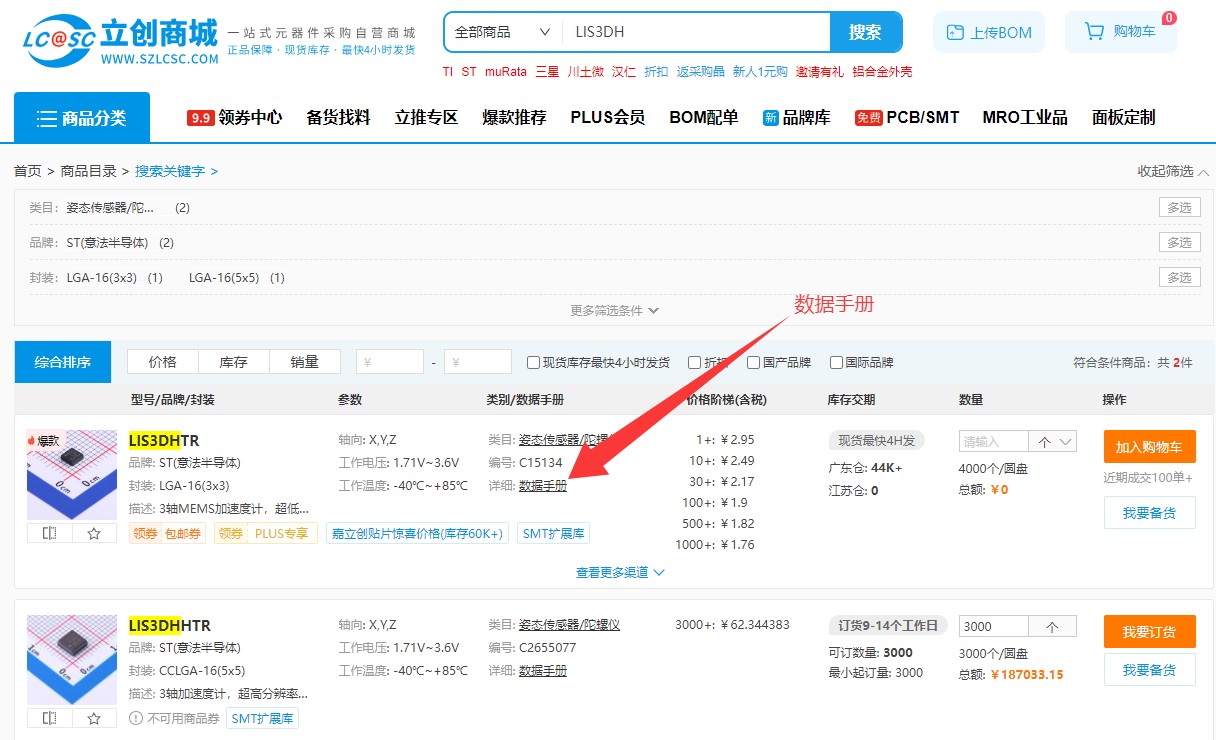Tick the 国际品牌 checkbox
The height and width of the screenshot is (740, 1216).
pyautogui.click(x=835, y=363)
